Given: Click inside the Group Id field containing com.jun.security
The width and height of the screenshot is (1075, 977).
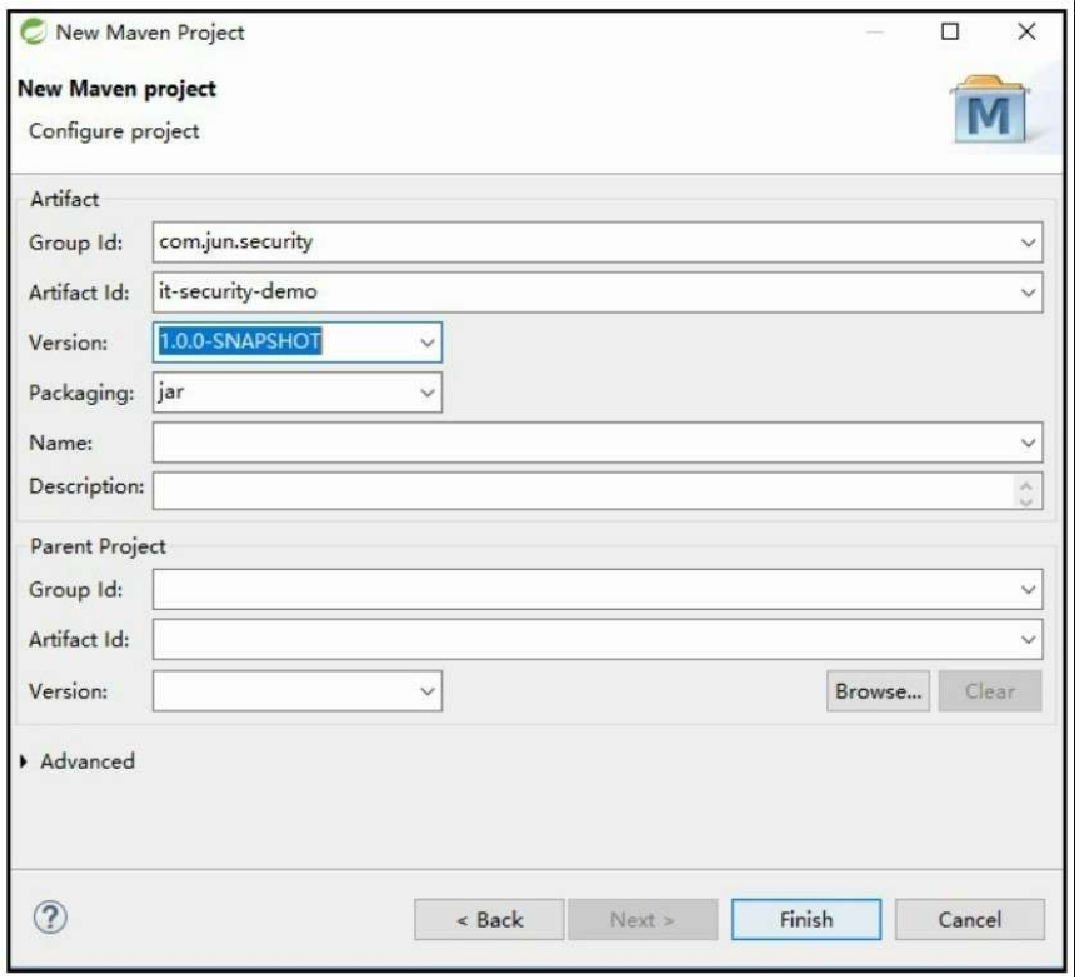Looking at the screenshot, I should [x=598, y=242].
